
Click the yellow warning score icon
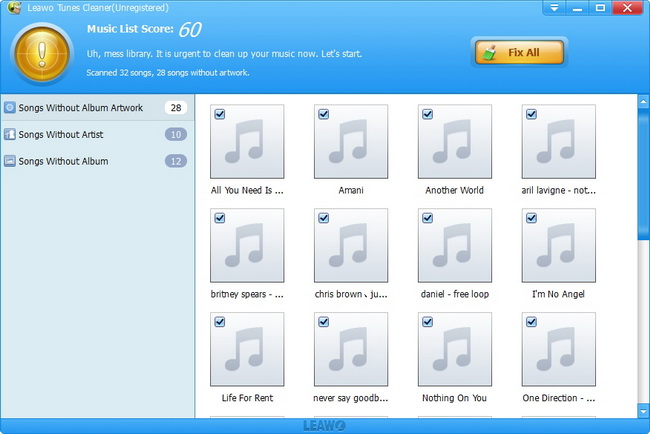click(42, 54)
